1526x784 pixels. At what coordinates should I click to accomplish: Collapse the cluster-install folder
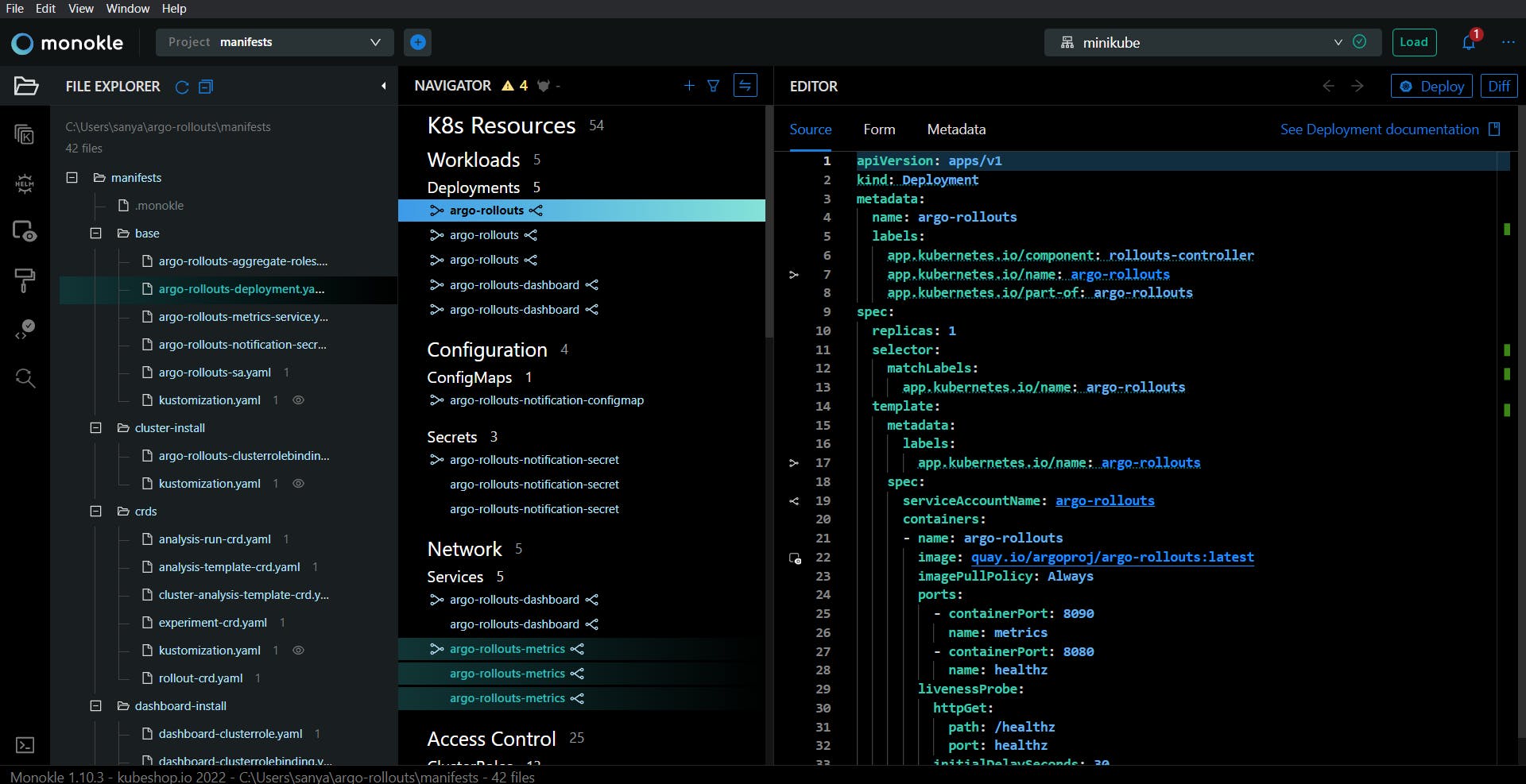click(x=96, y=428)
